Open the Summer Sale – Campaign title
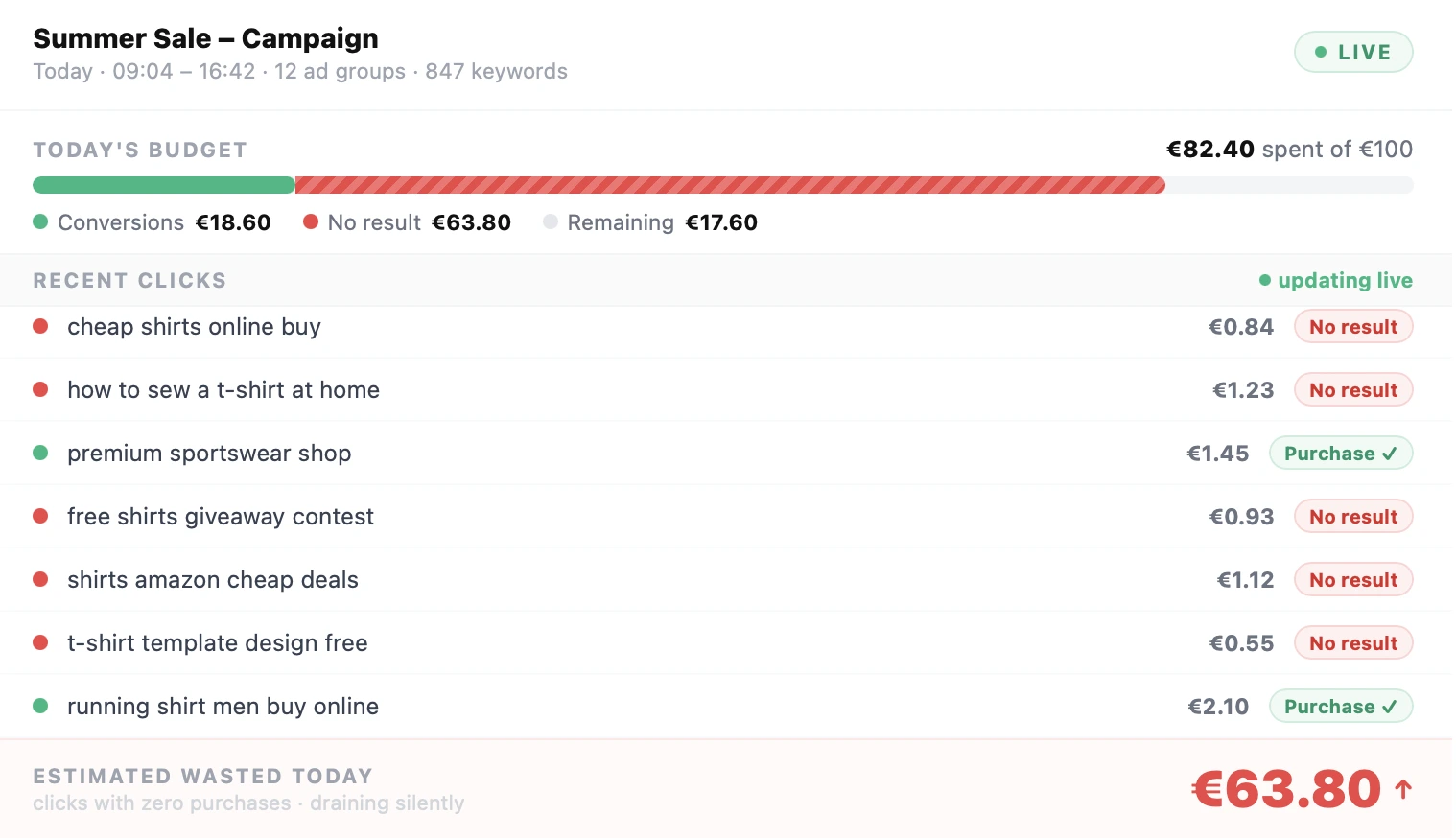 tap(204, 38)
